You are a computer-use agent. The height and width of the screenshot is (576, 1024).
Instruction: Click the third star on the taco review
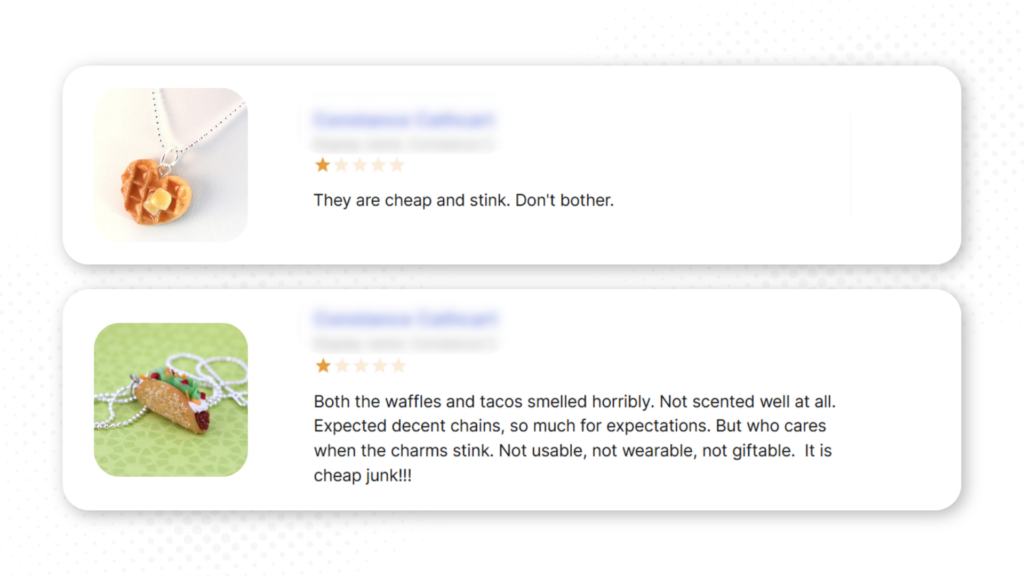360,366
